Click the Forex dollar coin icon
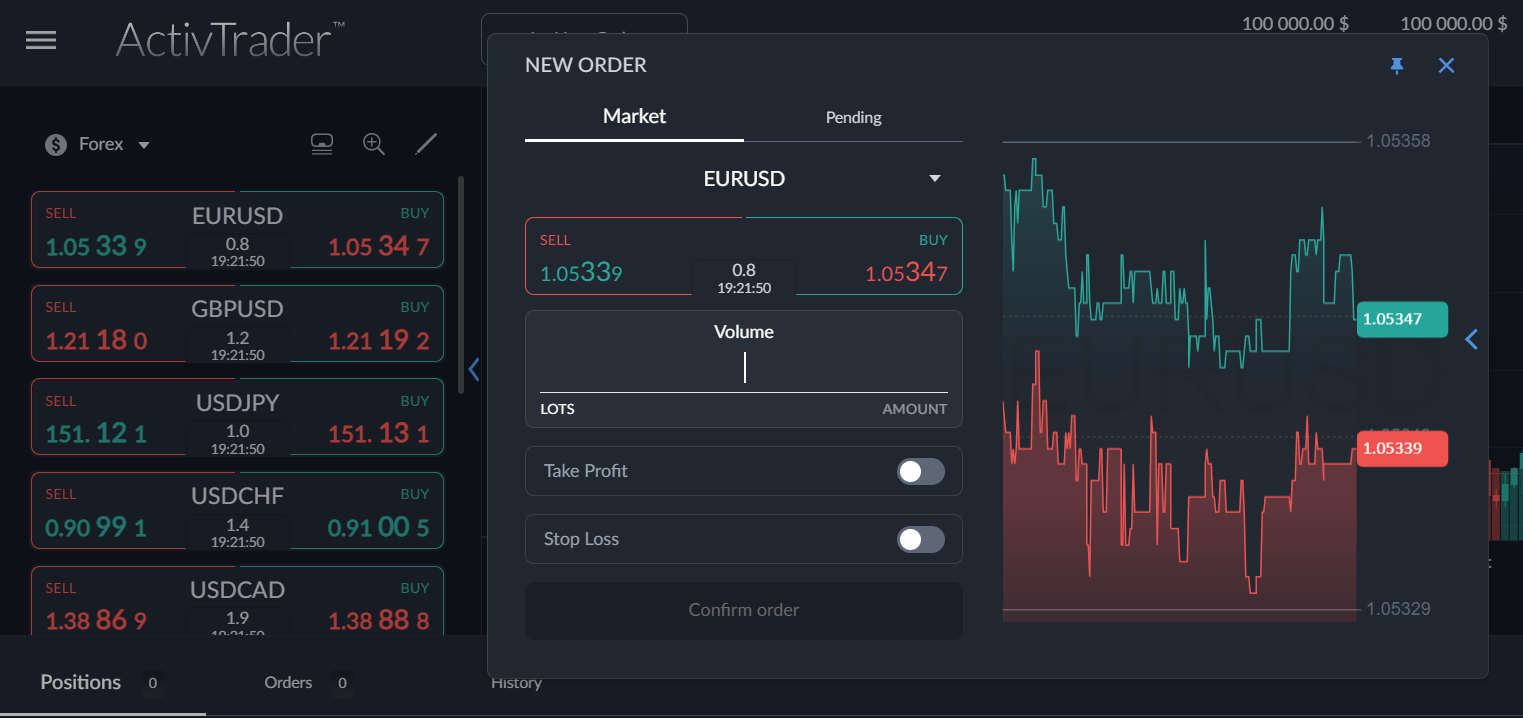This screenshot has width=1523, height=718. pos(56,145)
